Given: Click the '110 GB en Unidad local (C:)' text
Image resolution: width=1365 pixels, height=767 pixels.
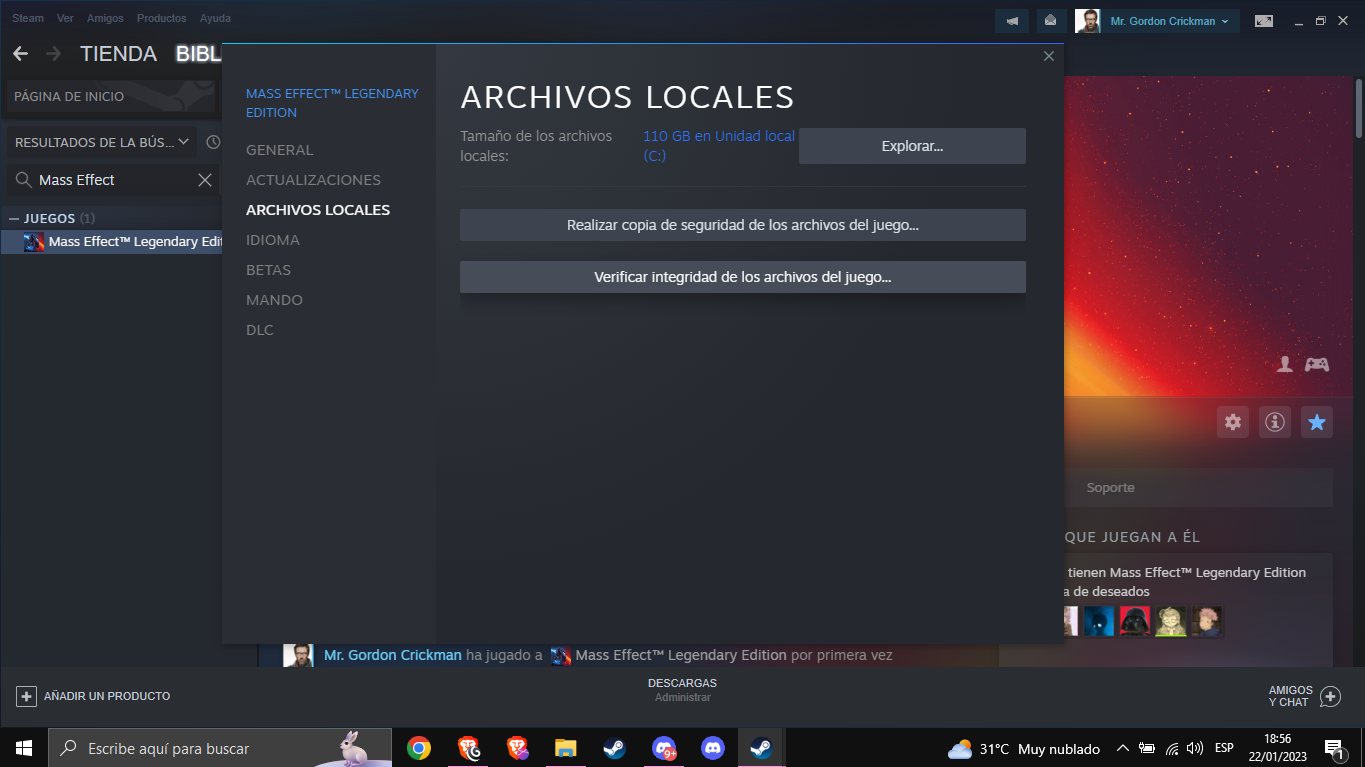Looking at the screenshot, I should point(719,146).
